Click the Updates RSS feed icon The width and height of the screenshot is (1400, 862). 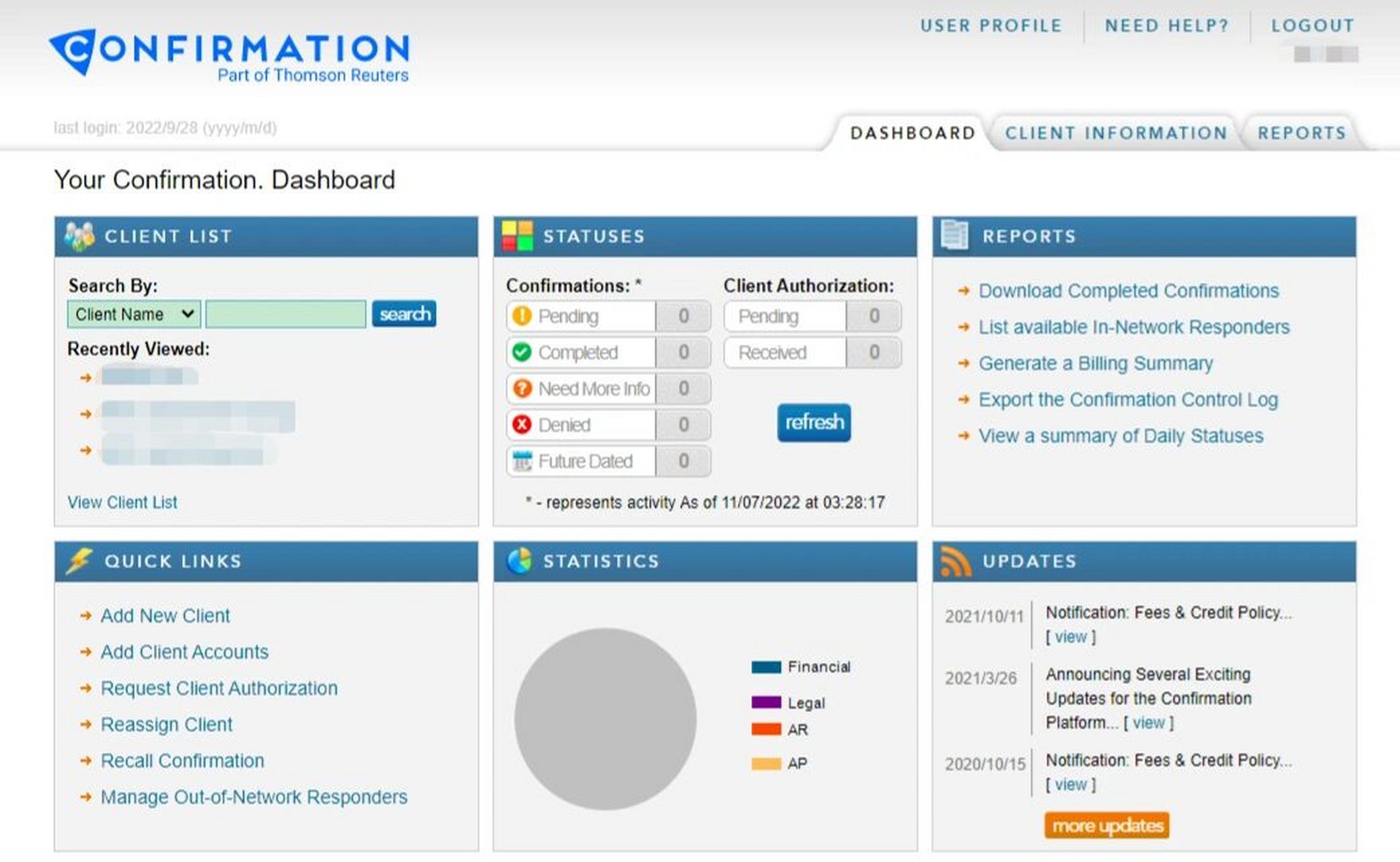[x=956, y=562]
